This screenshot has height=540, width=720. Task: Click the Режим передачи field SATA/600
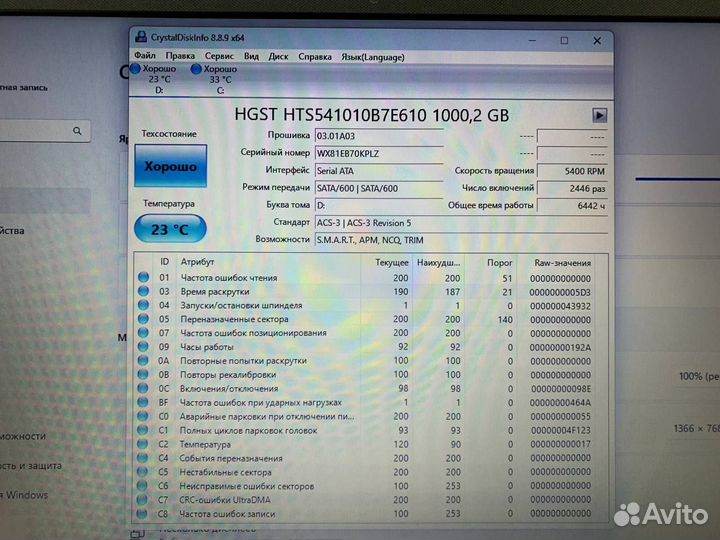coord(379,188)
